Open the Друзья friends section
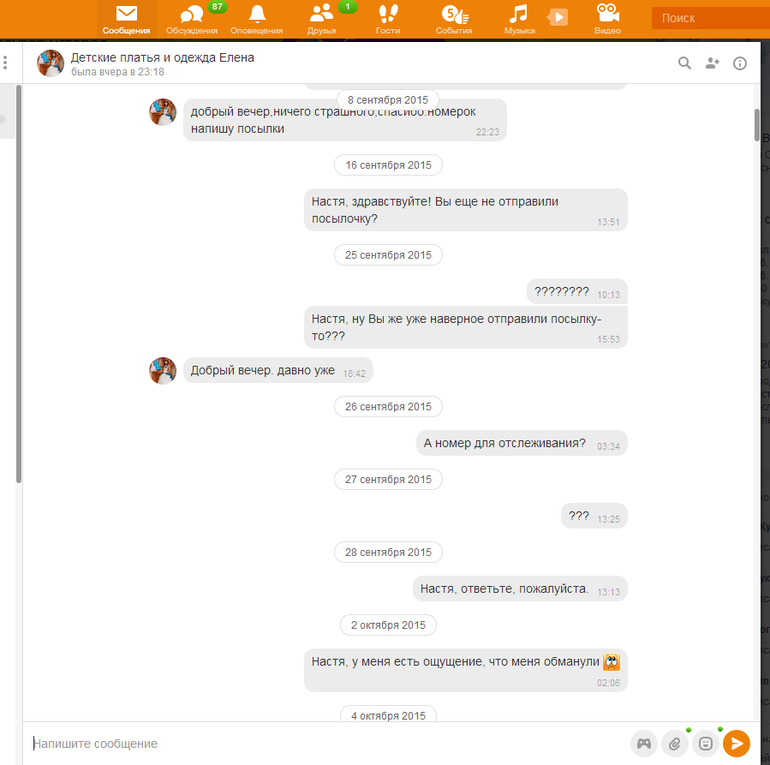The height and width of the screenshot is (765, 770). coord(322,19)
